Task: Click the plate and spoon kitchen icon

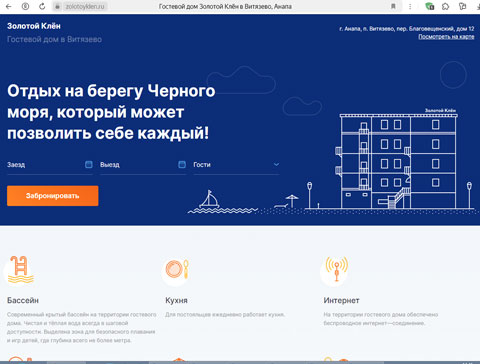Action: pyautogui.click(x=177, y=269)
